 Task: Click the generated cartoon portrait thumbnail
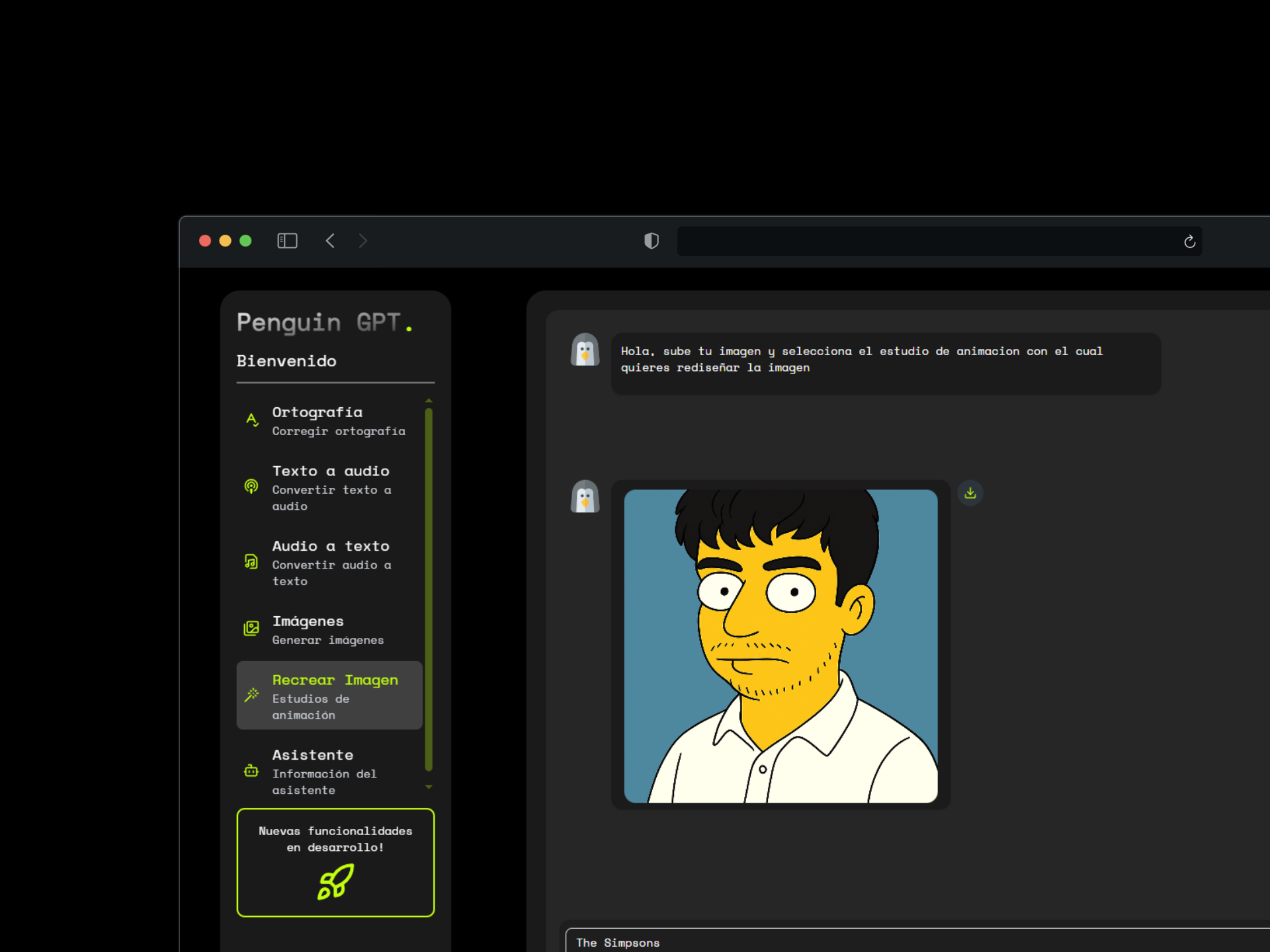coord(781,646)
